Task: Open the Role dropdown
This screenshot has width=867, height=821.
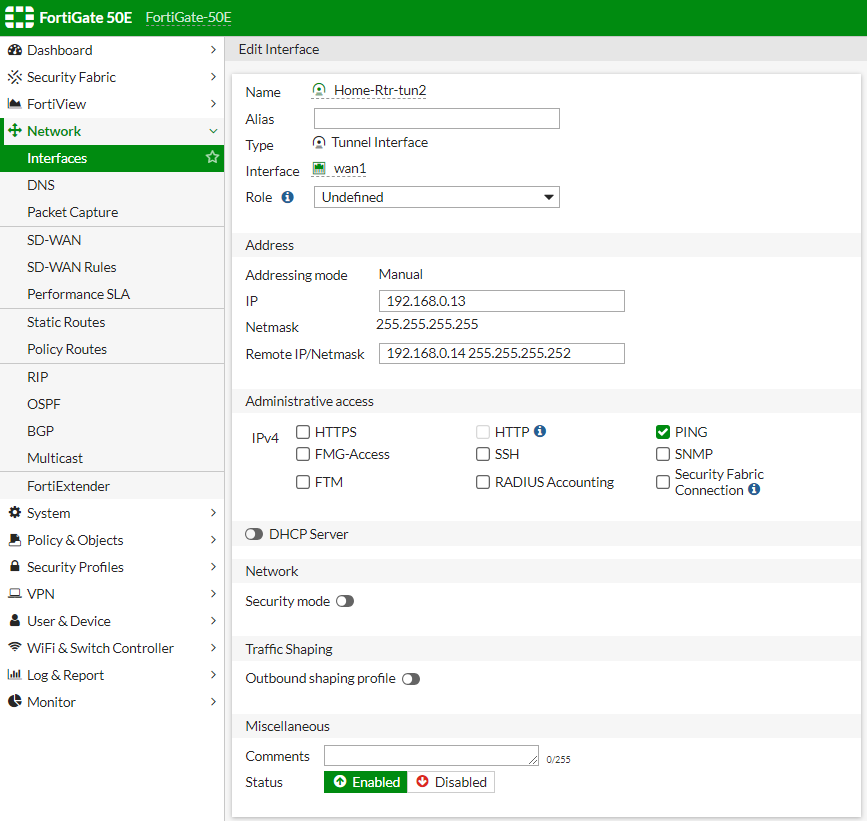Action: (436, 198)
